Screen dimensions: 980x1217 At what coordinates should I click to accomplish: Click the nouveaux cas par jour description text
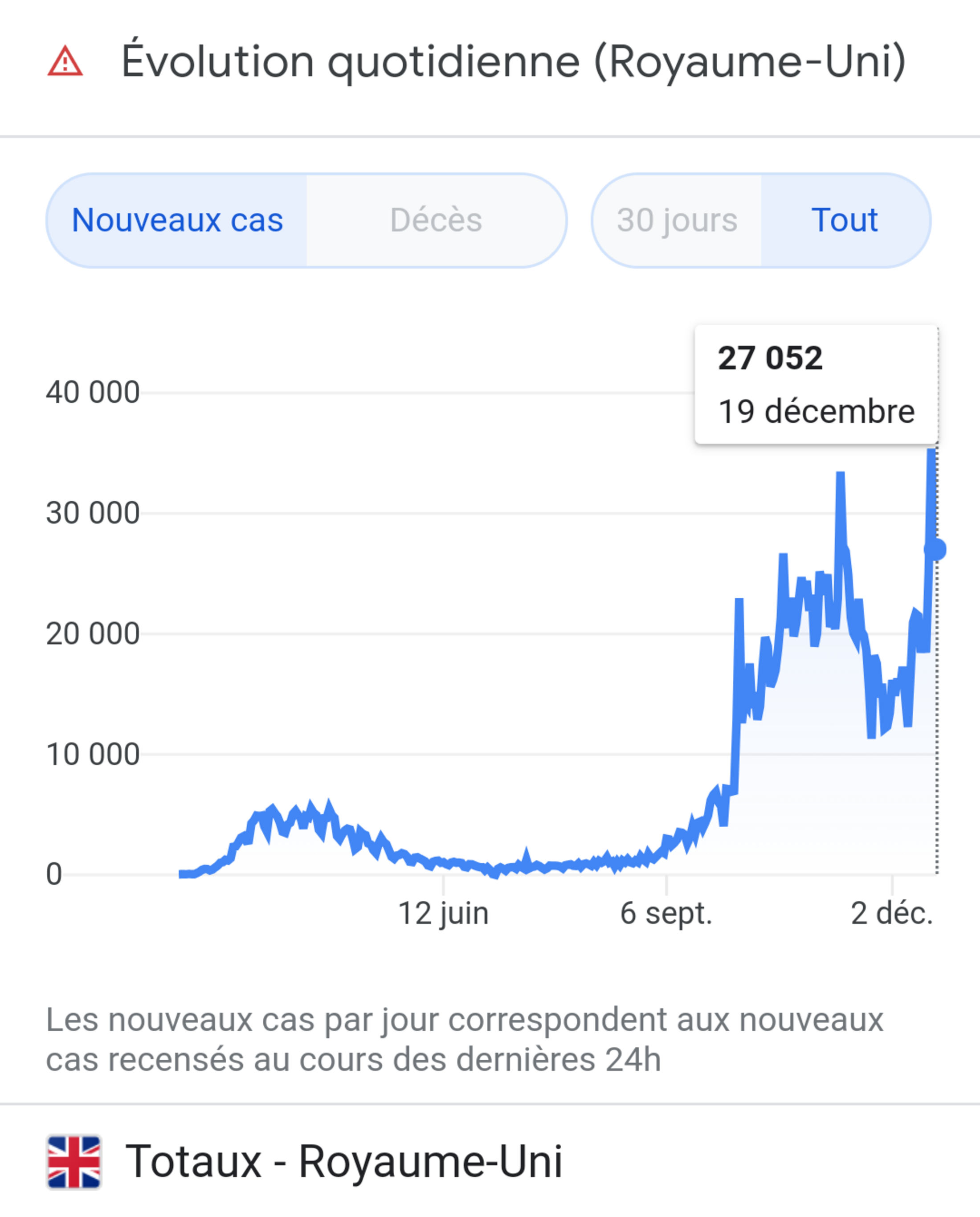[x=464, y=1039]
